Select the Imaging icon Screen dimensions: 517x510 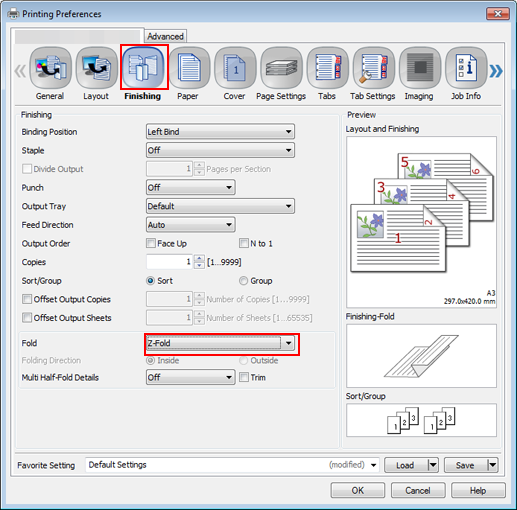420,68
